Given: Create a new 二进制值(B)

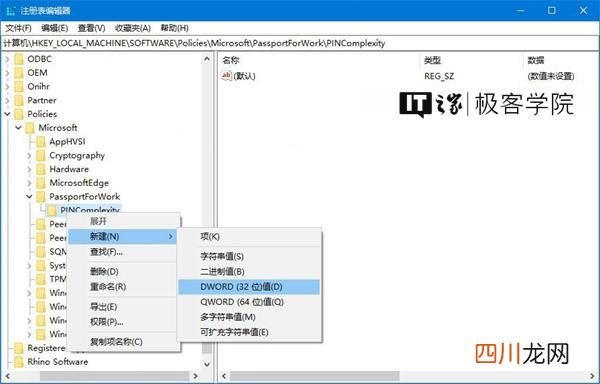Looking at the screenshot, I should pyautogui.click(x=249, y=272).
